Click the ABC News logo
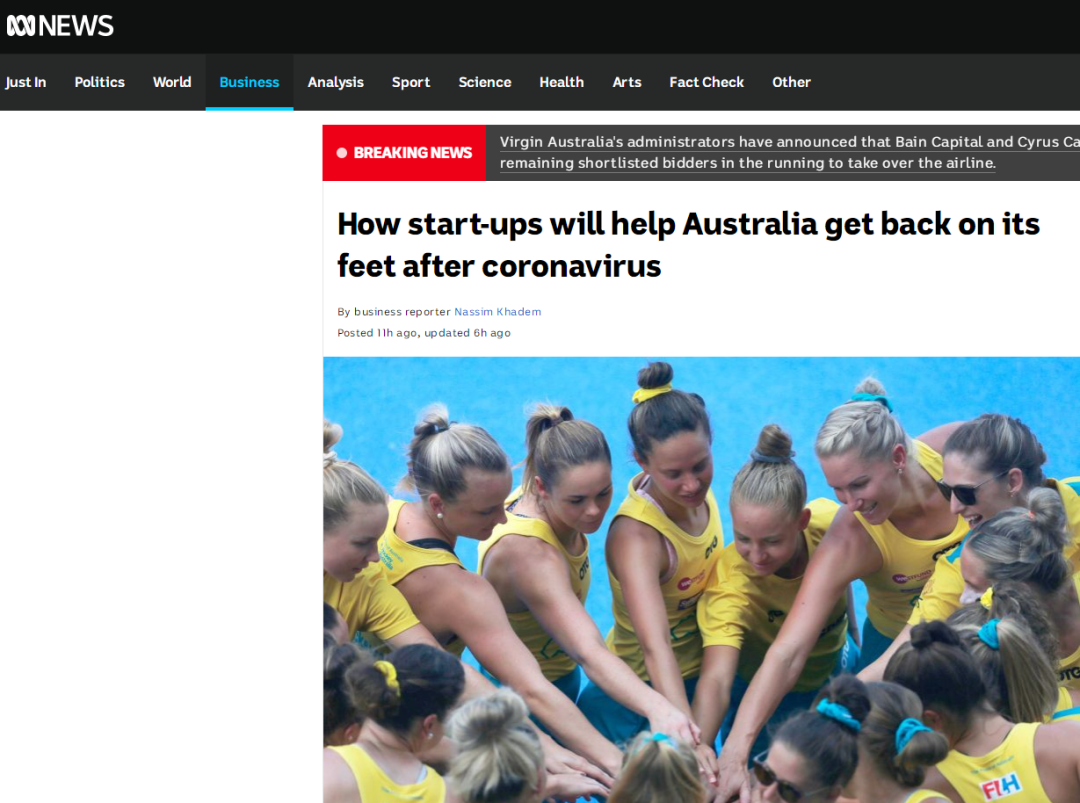 (60, 26)
